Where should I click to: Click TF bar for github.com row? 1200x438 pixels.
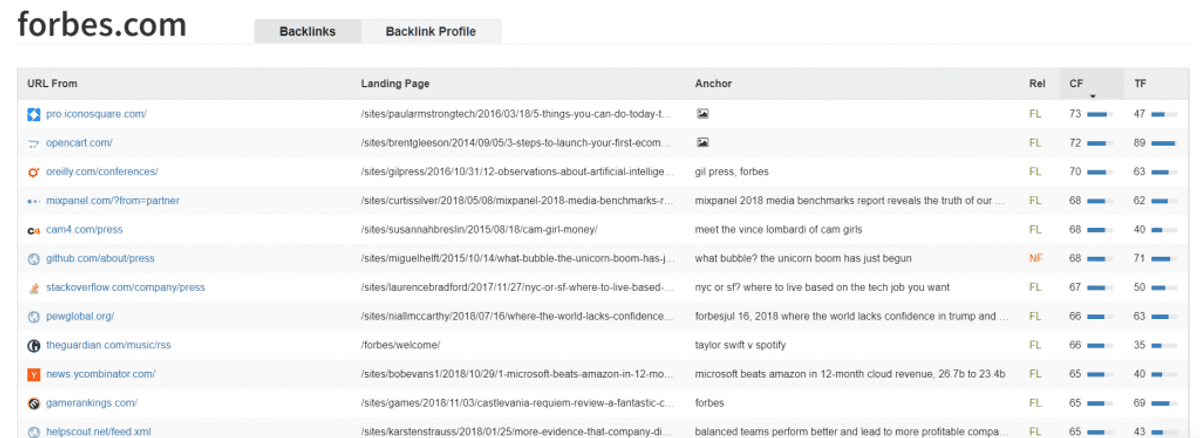click(1164, 258)
